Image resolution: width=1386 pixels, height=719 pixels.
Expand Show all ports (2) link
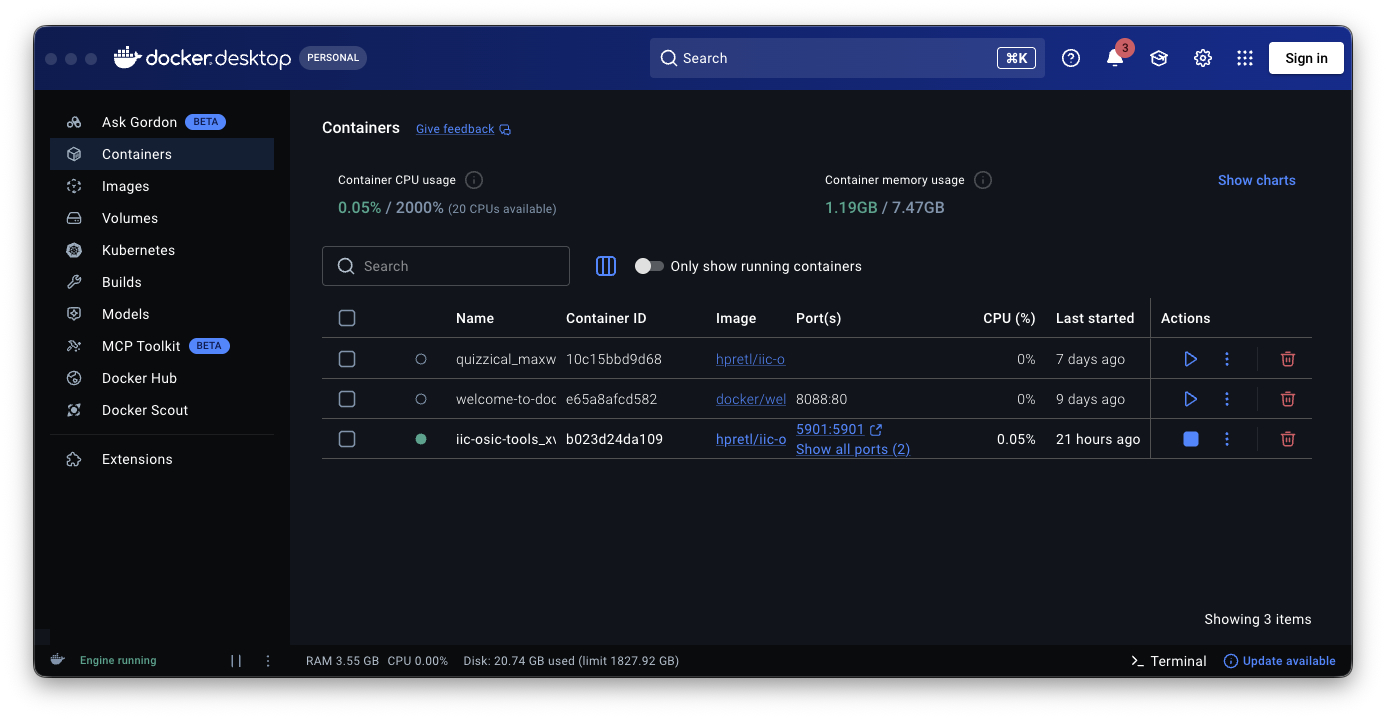click(x=852, y=450)
